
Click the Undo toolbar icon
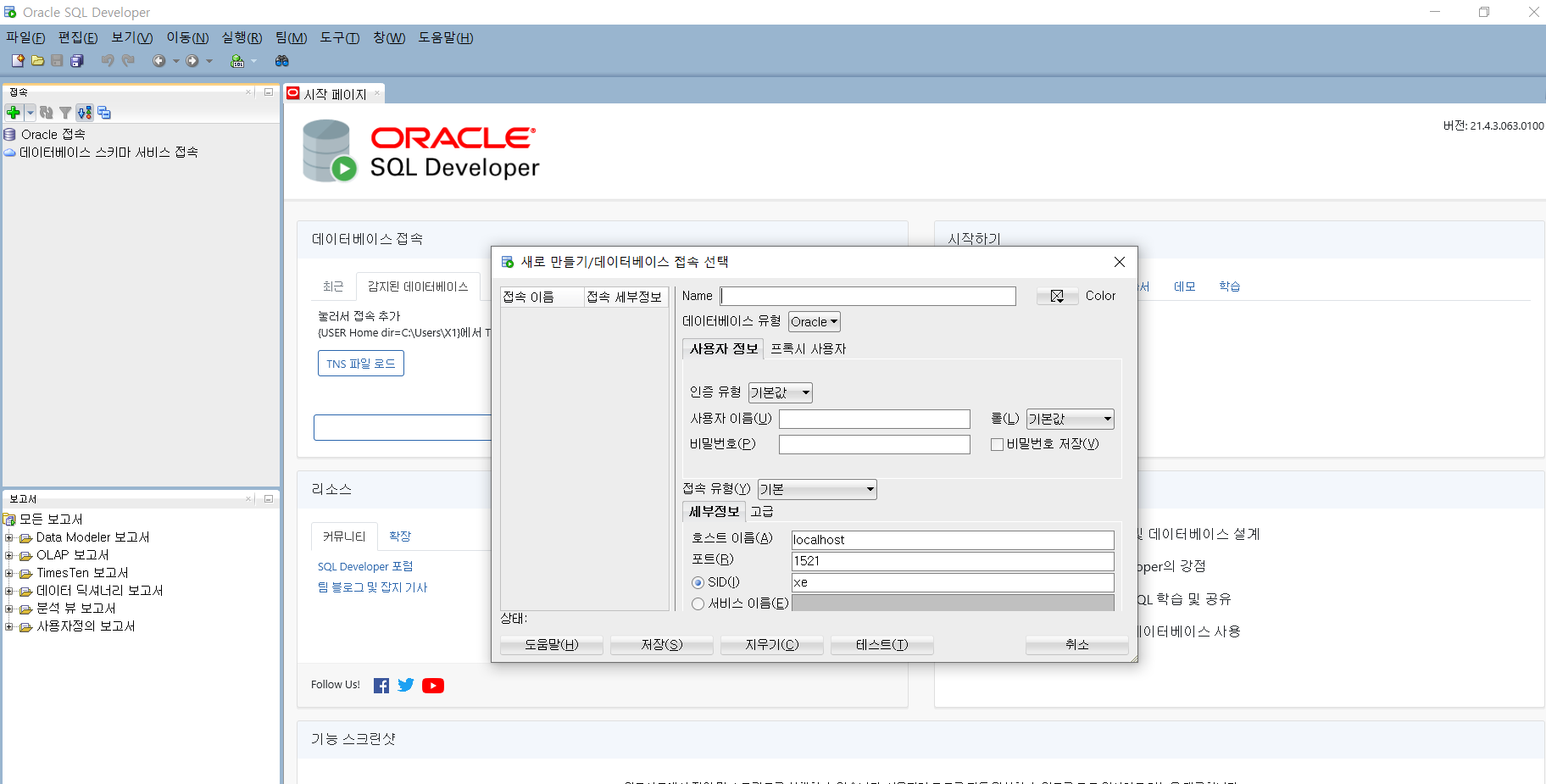[x=108, y=61]
